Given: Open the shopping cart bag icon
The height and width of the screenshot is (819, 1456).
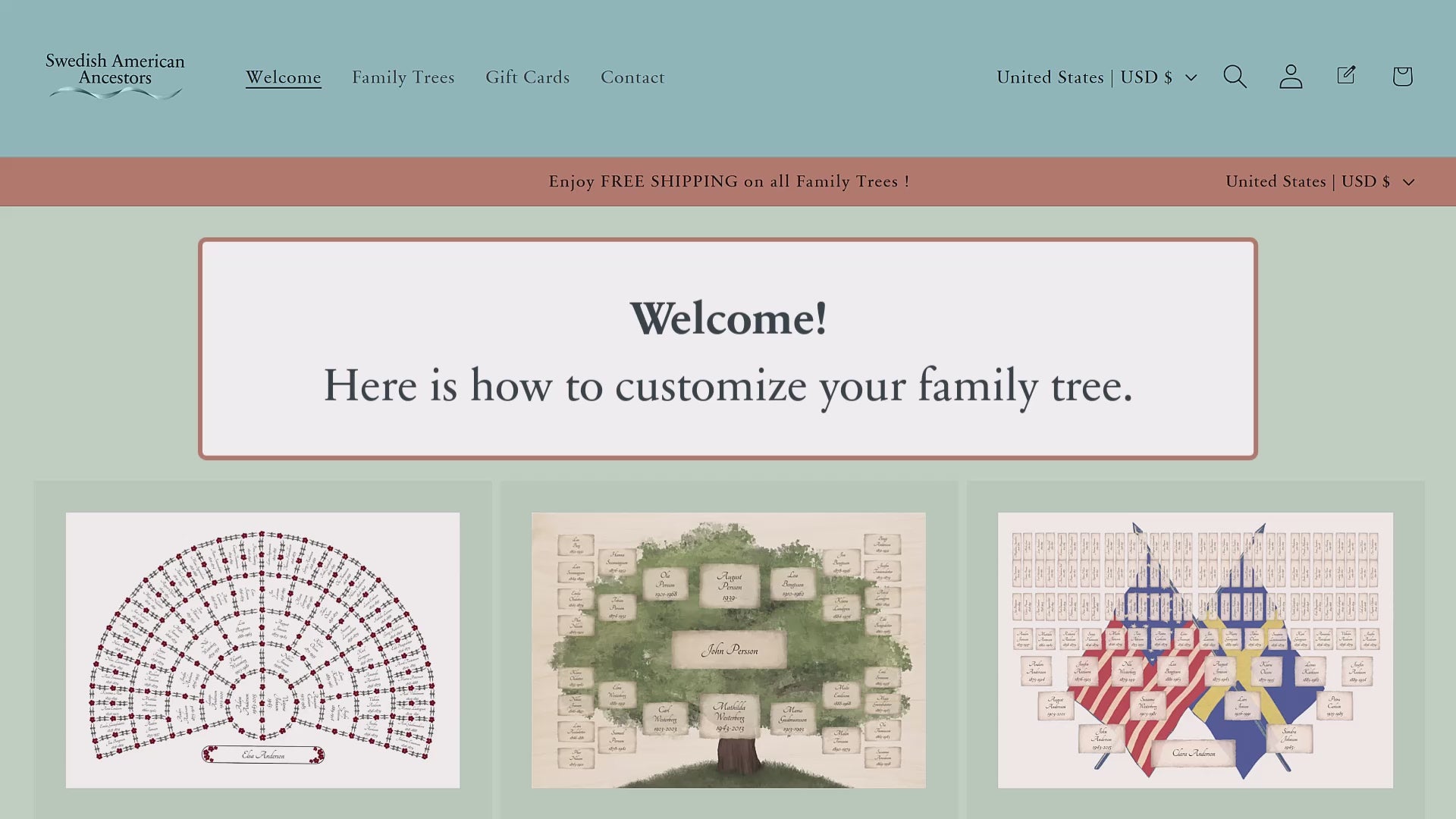Looking at the screenshot, I should coord(1402,77).
